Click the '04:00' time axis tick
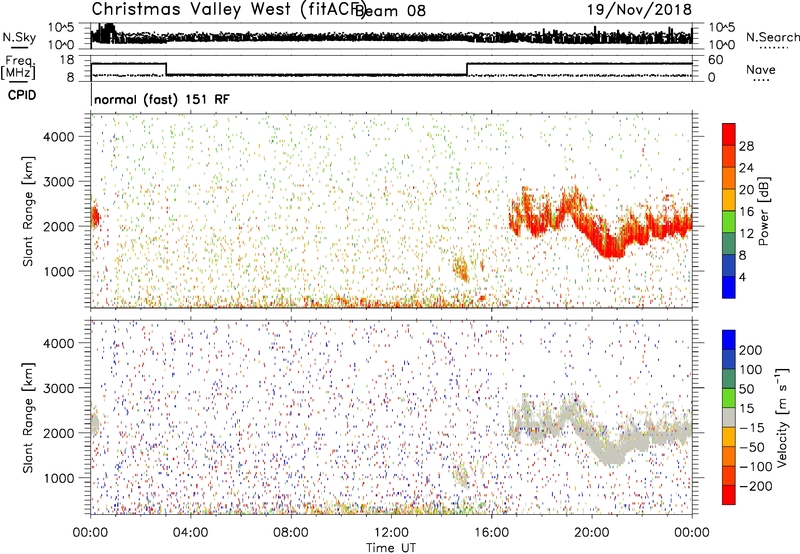Screen dimensions: 800x554 190,533
